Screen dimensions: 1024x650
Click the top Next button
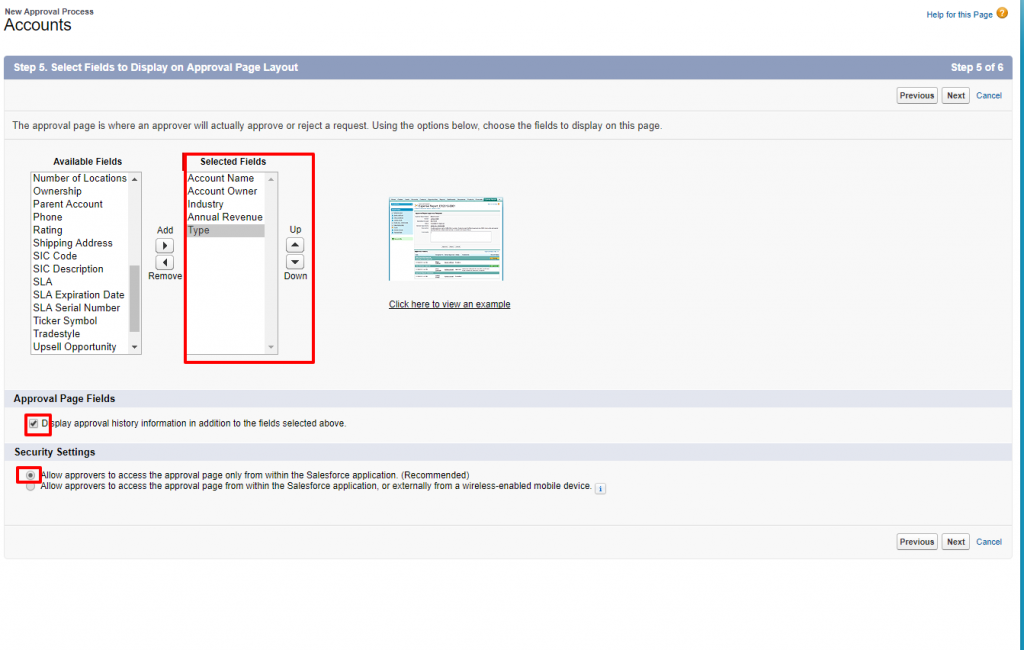(956, 96)
